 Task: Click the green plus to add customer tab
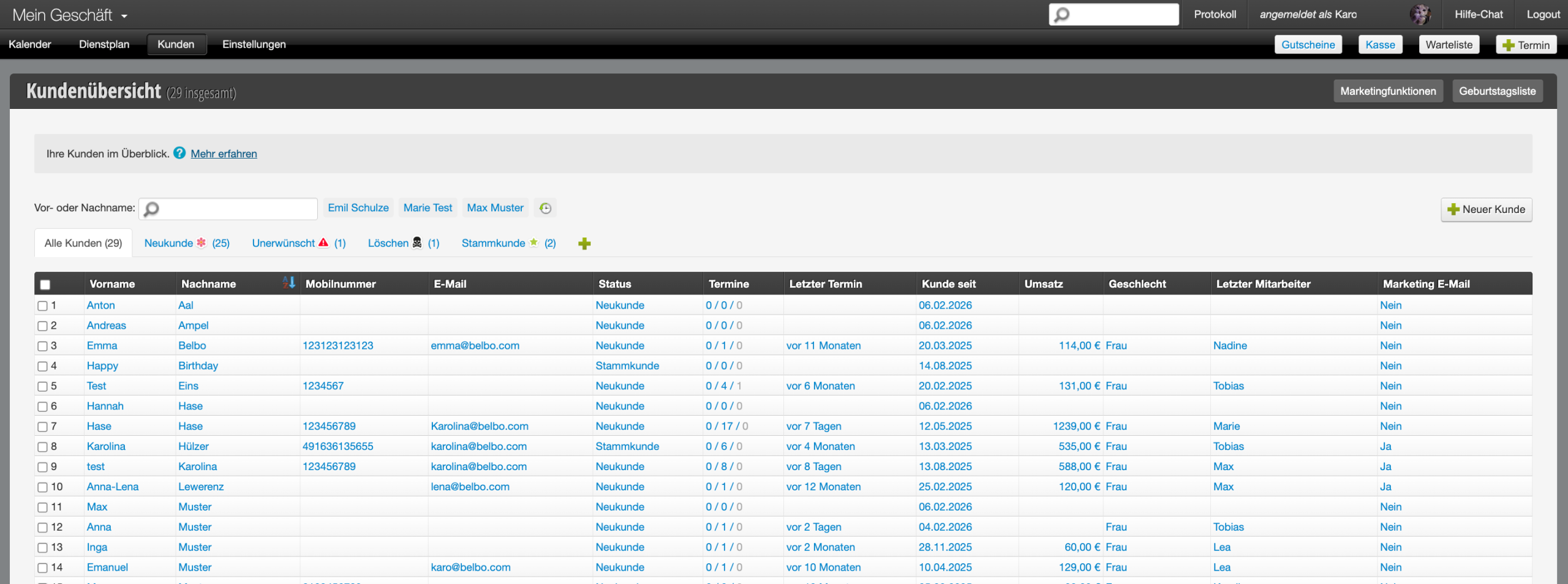coord(584,244)
